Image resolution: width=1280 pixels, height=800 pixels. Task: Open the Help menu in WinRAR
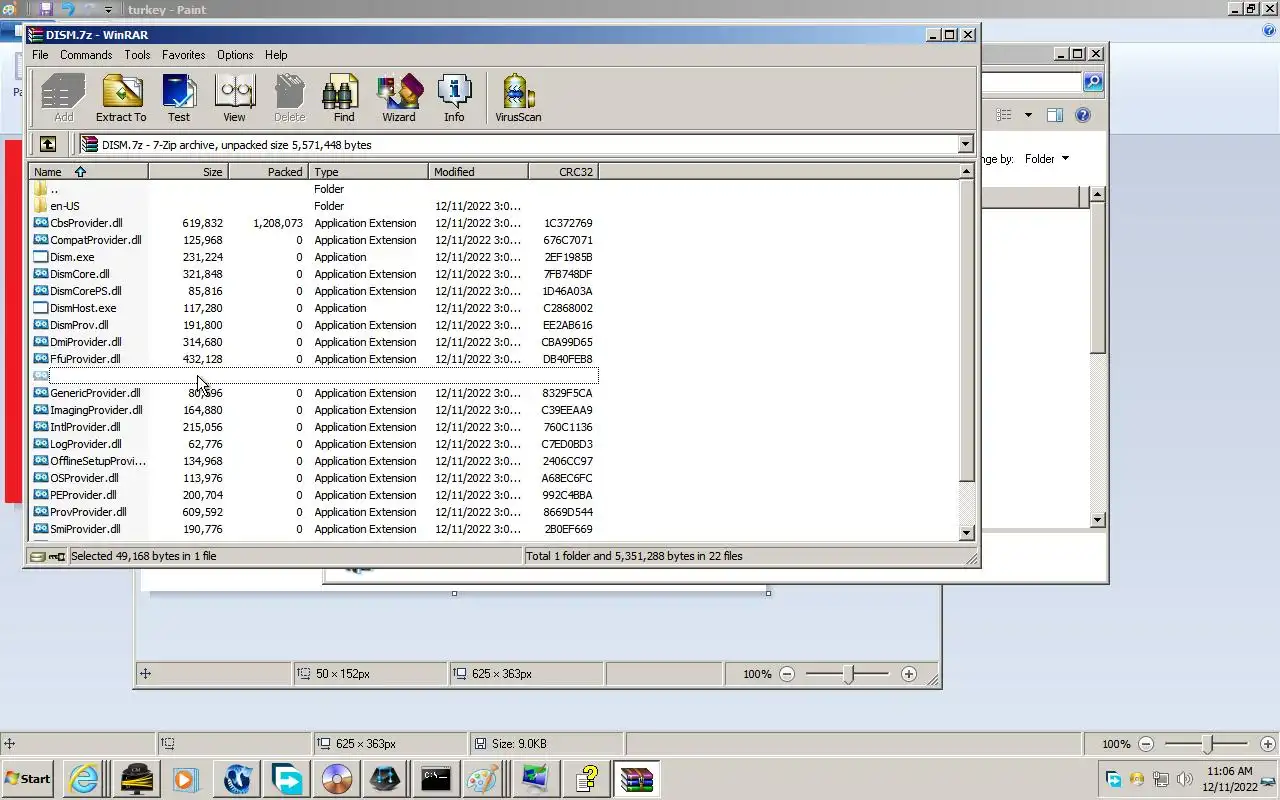tap(276, 55)
